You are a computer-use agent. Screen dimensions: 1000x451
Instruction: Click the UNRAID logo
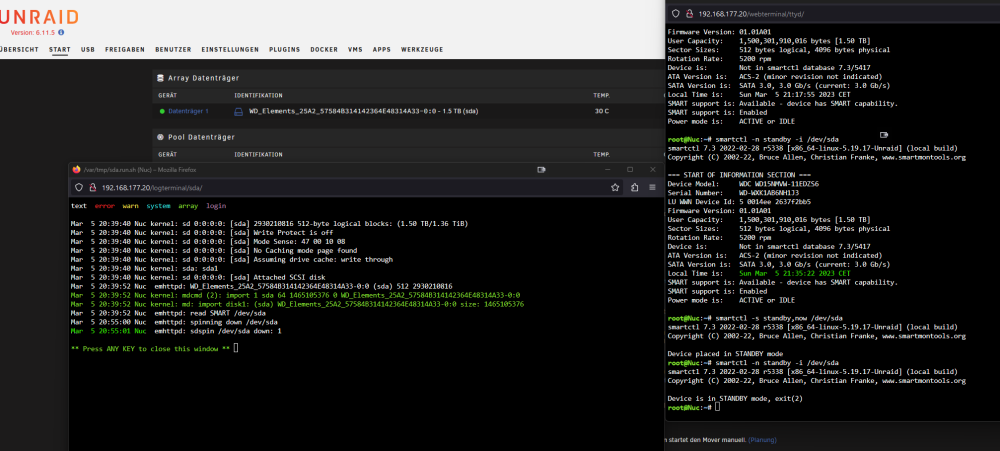pos(40,17)
